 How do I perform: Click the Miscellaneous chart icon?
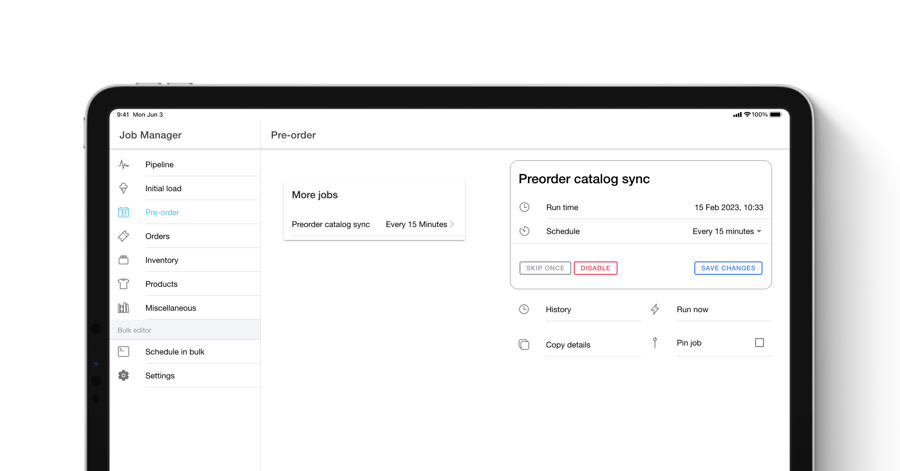[124, 308]
